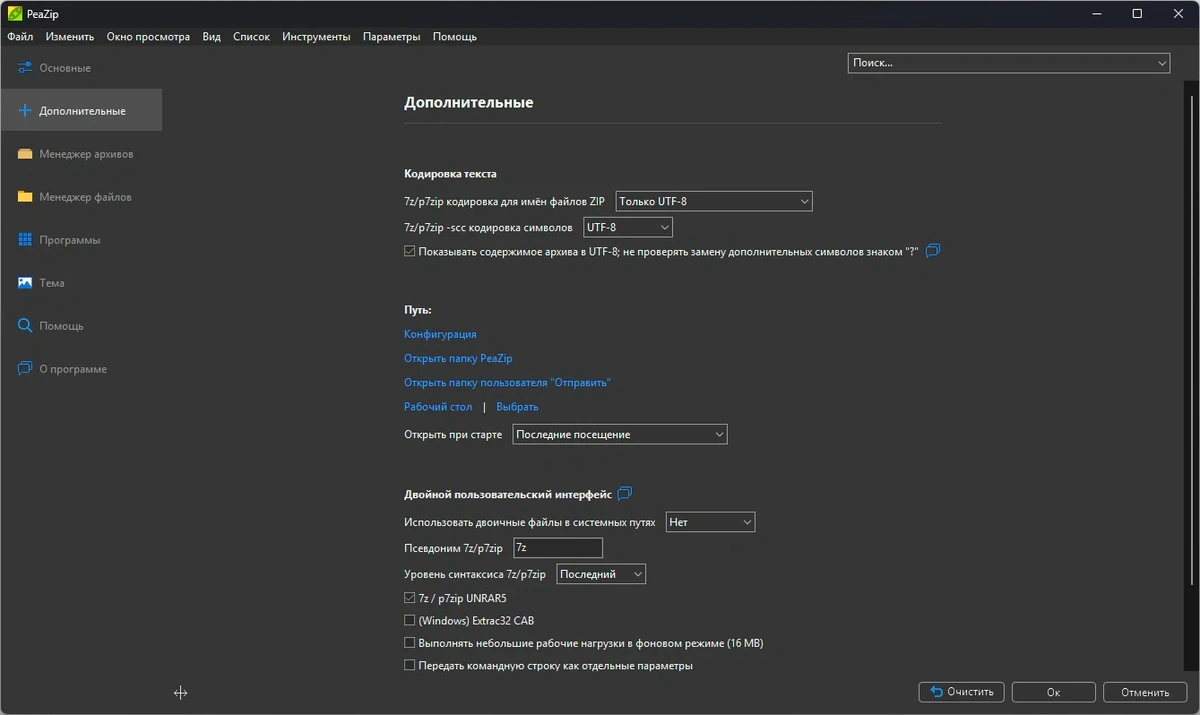Expand Открыть при старте dropdown
Viewport: 1200px width, 715px height.
pyautogui.click(x=620, y=435)
